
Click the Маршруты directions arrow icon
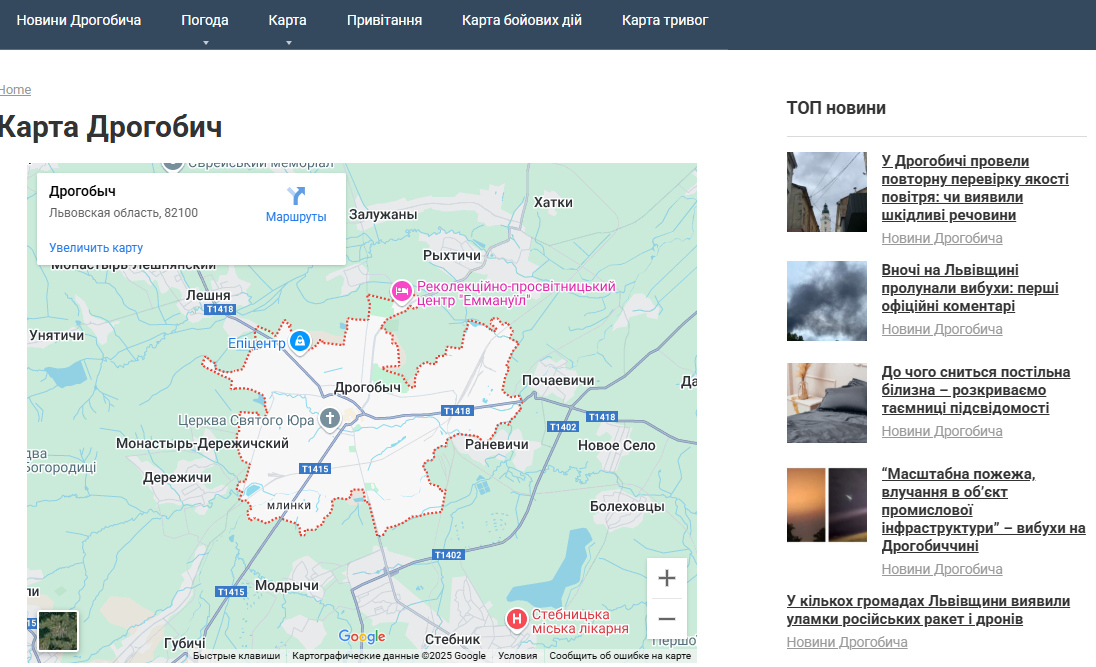(296, 195)
